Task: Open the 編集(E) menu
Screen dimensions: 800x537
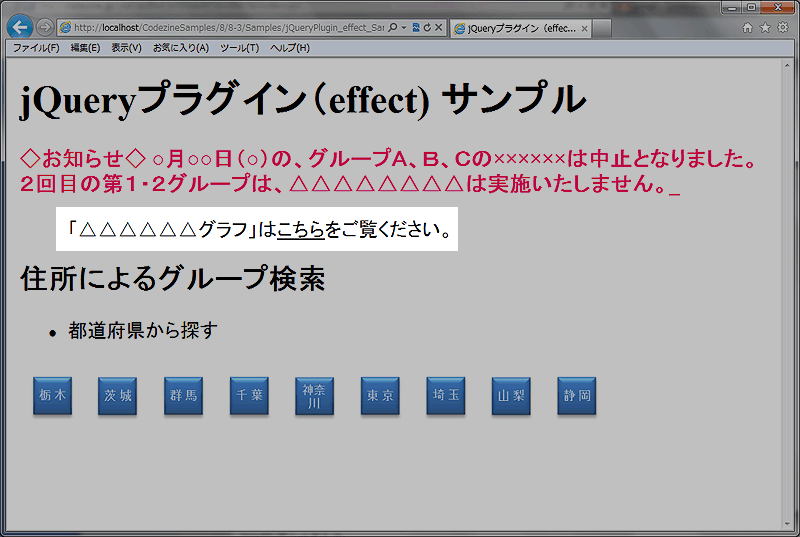Action: tap(85, 48)
